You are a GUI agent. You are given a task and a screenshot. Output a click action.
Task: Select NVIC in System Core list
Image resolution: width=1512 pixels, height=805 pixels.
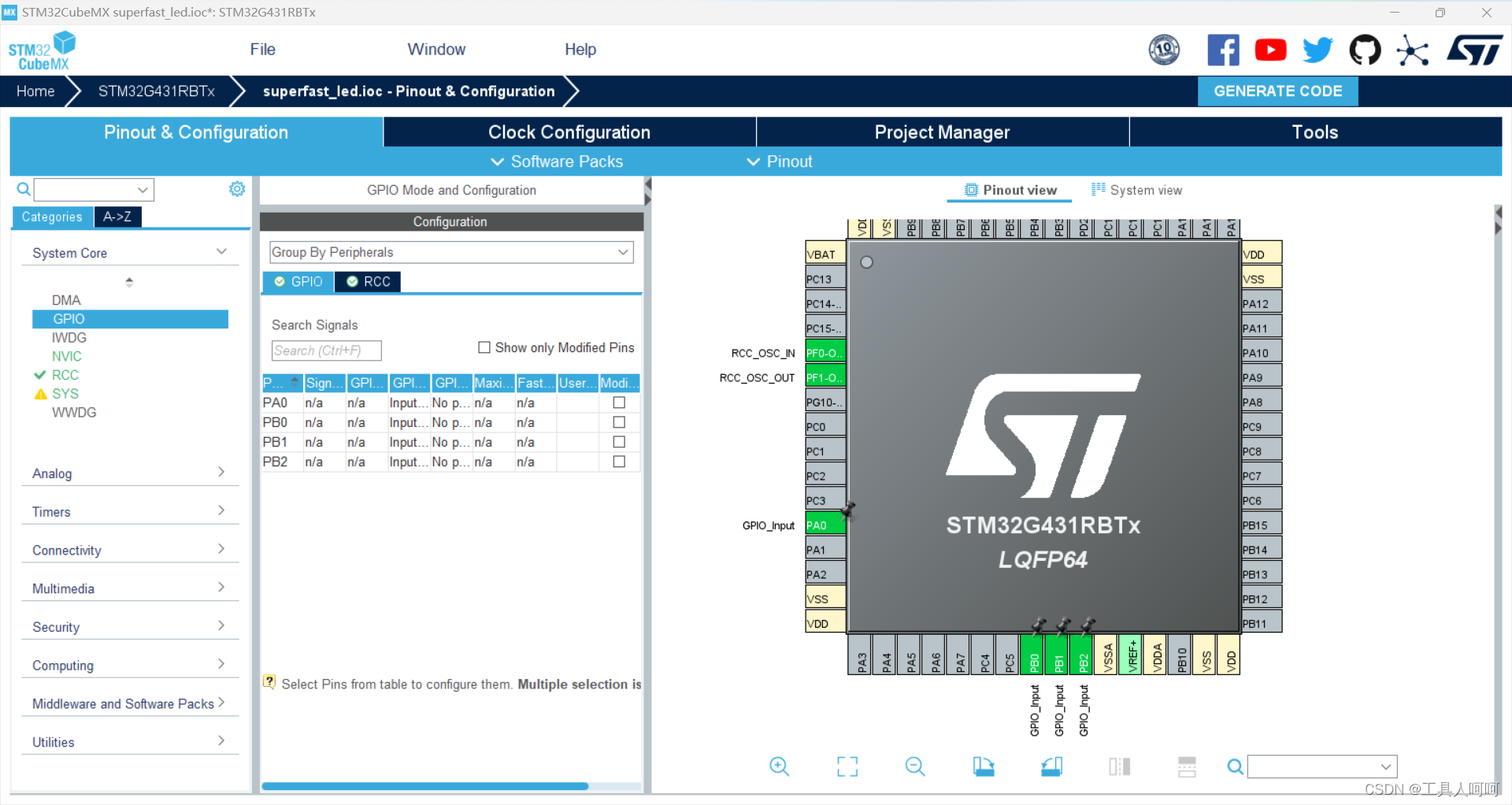click(x=67, y=357)
